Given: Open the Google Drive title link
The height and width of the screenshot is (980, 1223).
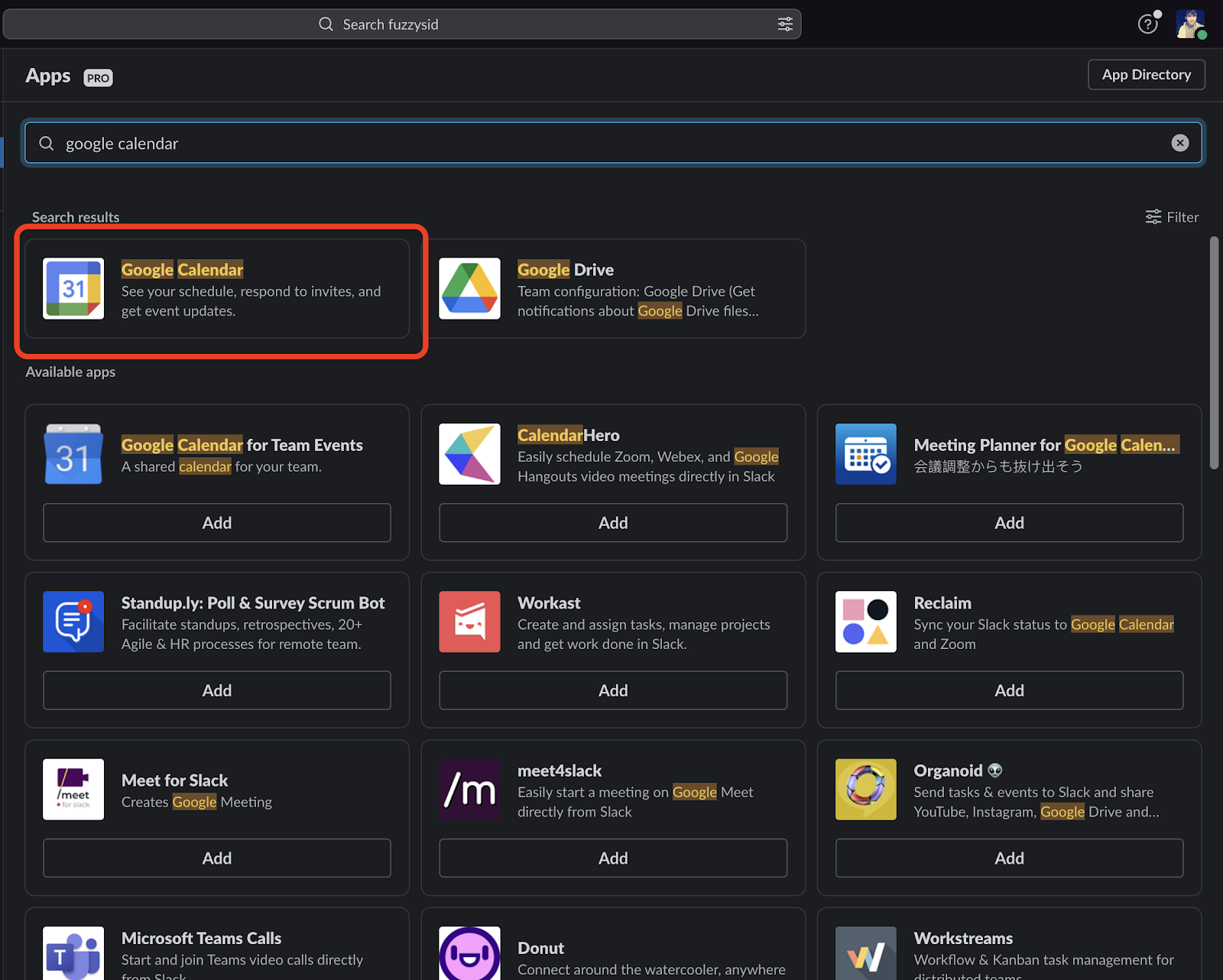Looking at the screenshot, I should click(566, 270).
